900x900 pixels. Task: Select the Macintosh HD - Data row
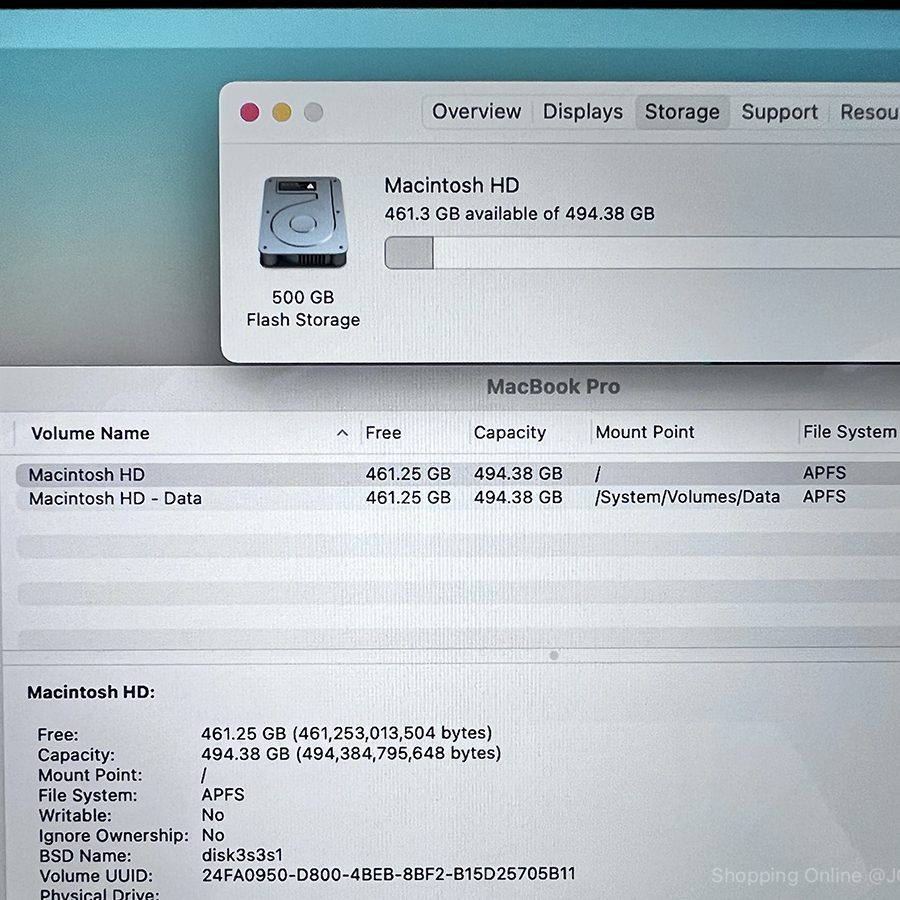457,498
